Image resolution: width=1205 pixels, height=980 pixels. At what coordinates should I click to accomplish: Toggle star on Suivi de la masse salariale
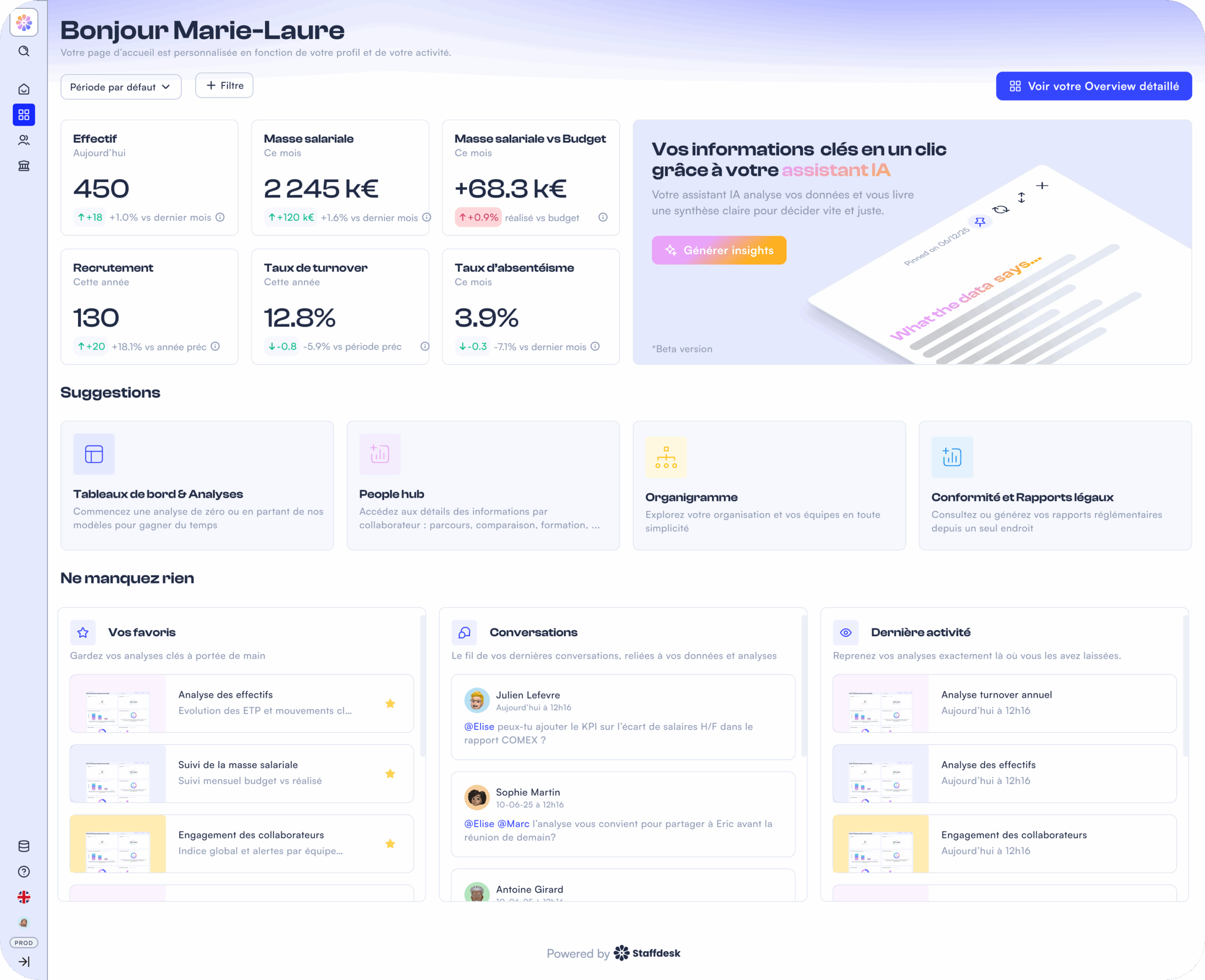390,773
